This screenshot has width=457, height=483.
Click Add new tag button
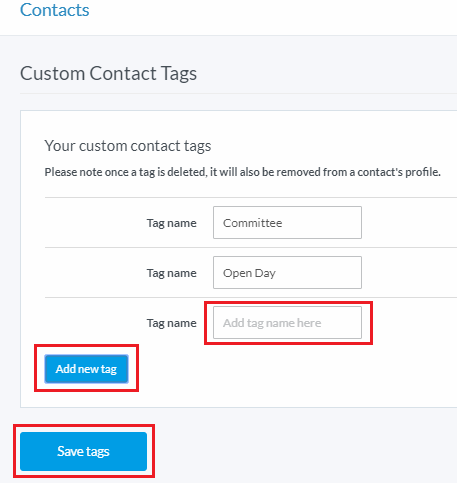[x=86, y=369]
